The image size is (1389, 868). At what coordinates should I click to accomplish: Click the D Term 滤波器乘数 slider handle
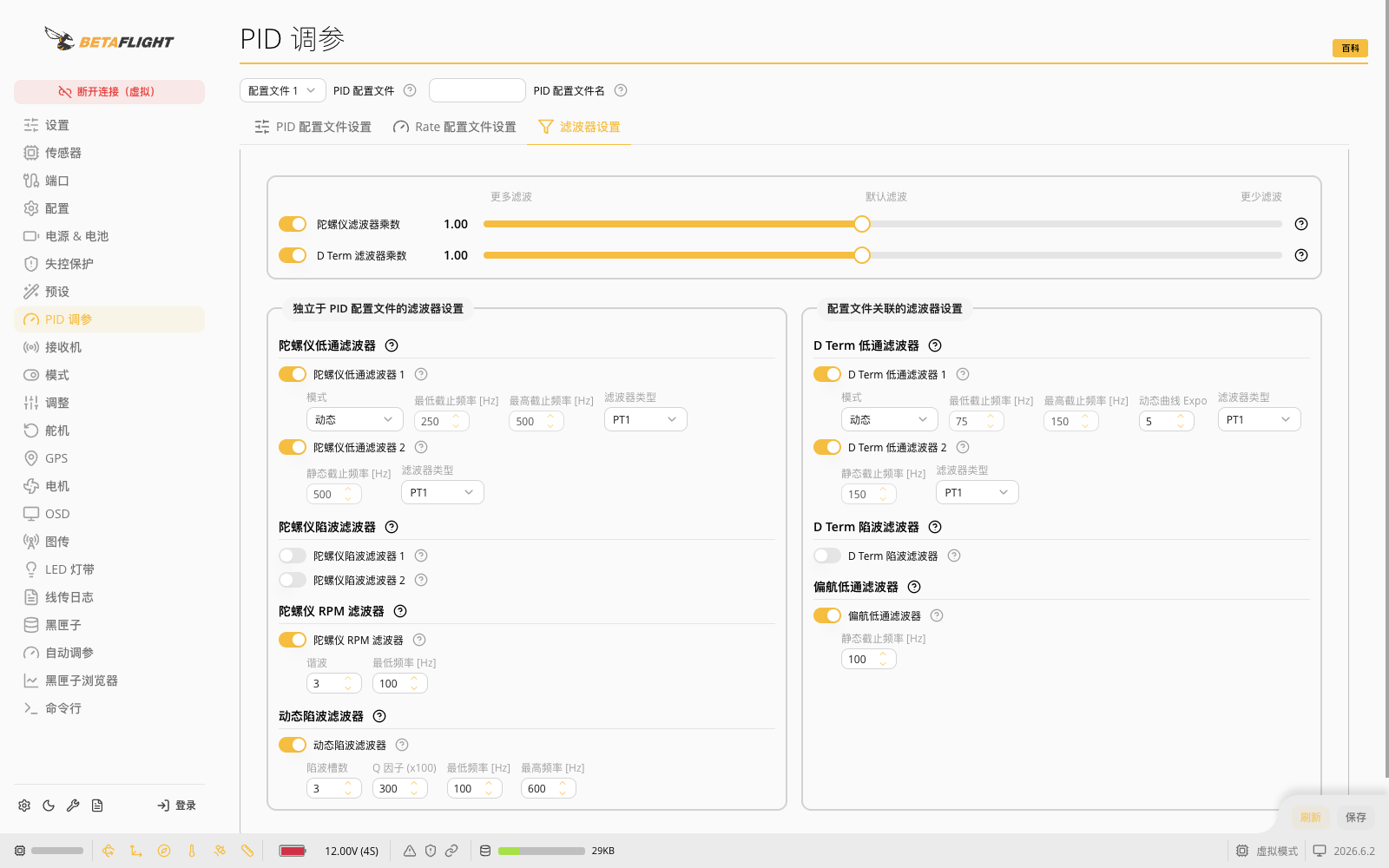click(861, 255)
